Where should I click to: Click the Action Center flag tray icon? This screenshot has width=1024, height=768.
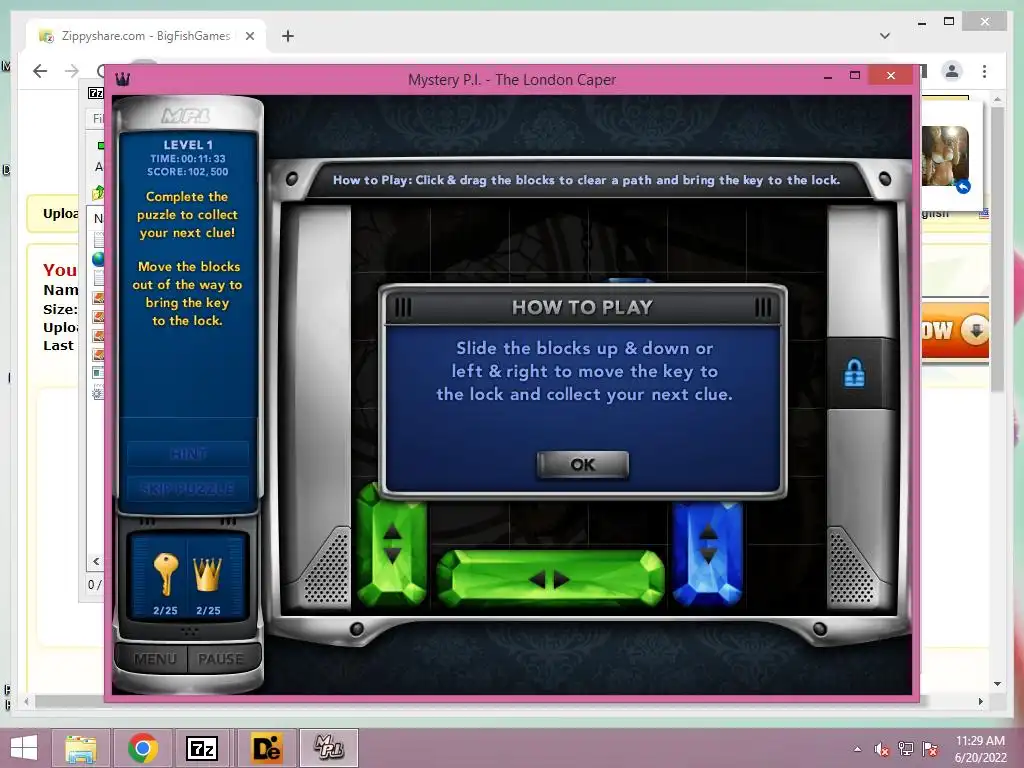pyautogui.click(x=930, y=749)
